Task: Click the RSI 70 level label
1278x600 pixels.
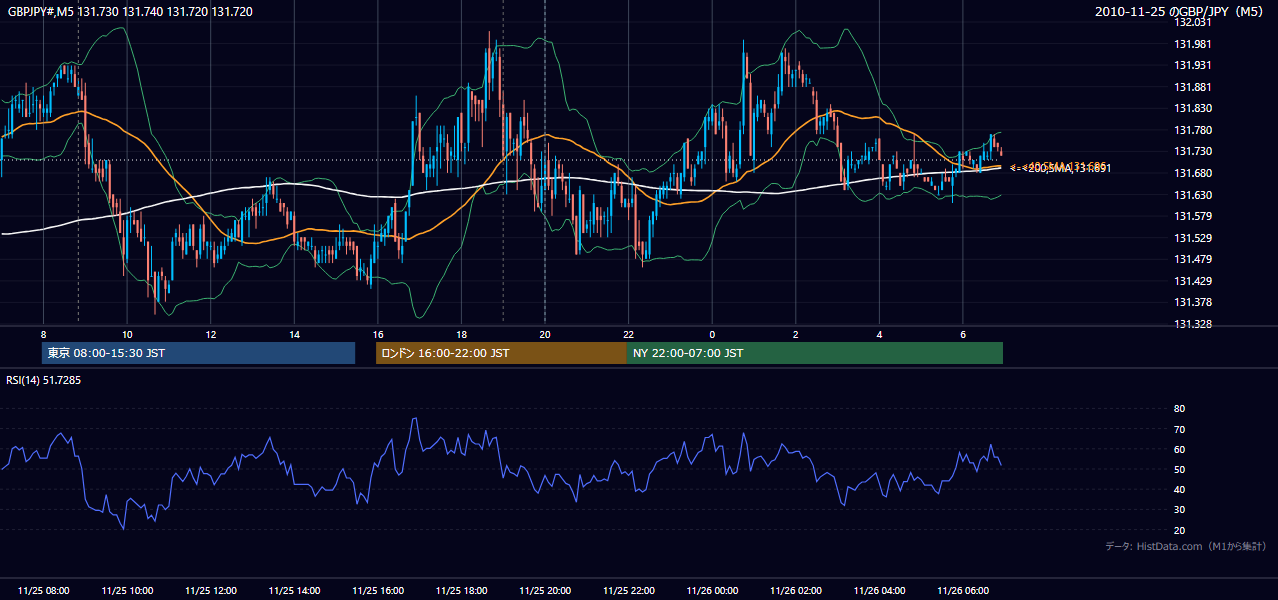Action: 1179,429
